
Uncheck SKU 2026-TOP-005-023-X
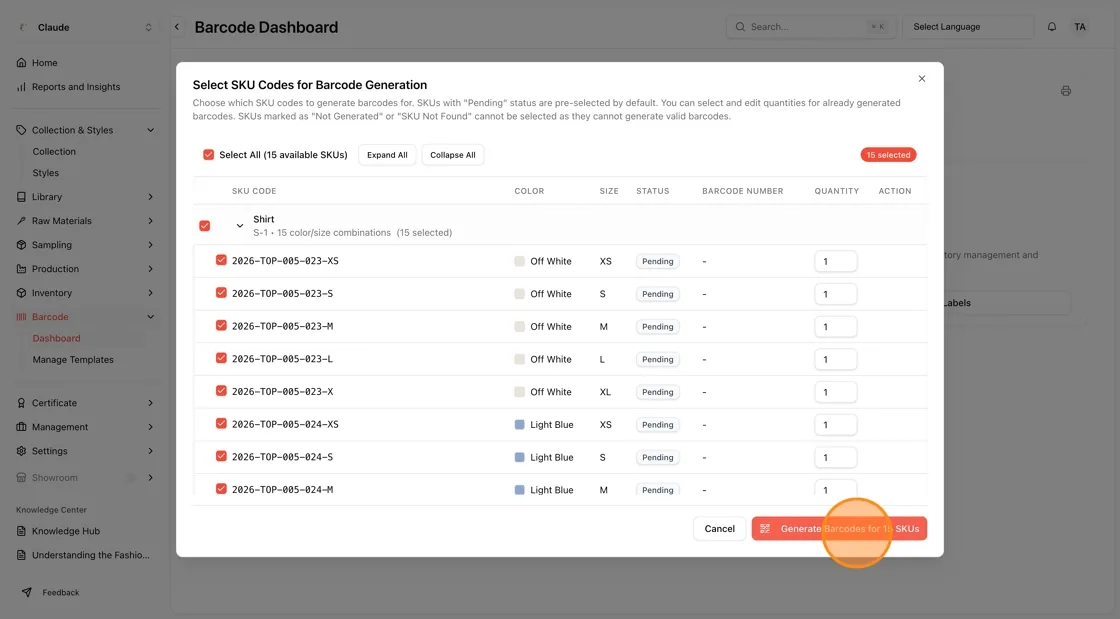pyautogui.click(x=221, y=391)
